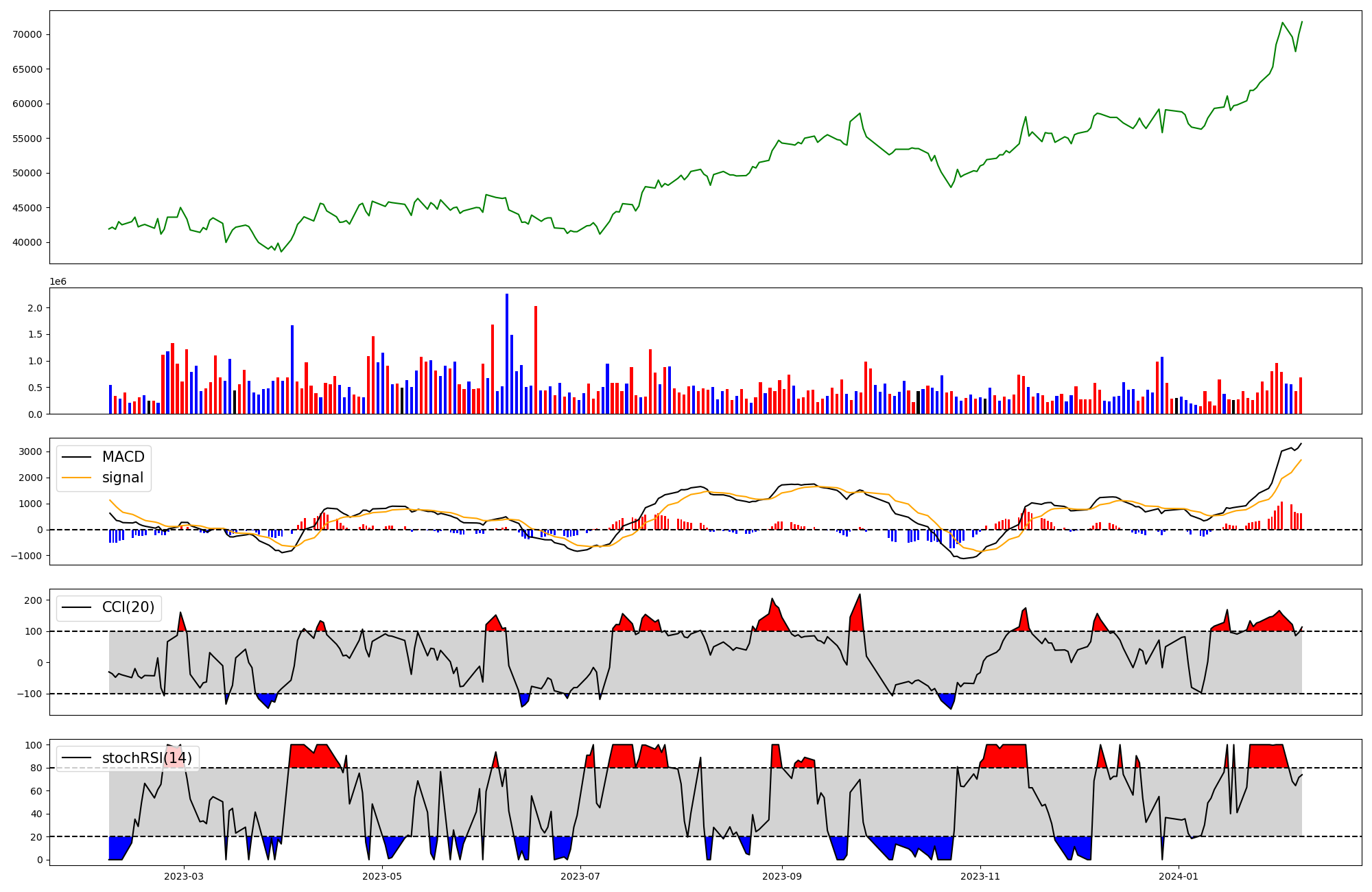
Task: Click the MACD legend label
Action: tap(123, 457)
